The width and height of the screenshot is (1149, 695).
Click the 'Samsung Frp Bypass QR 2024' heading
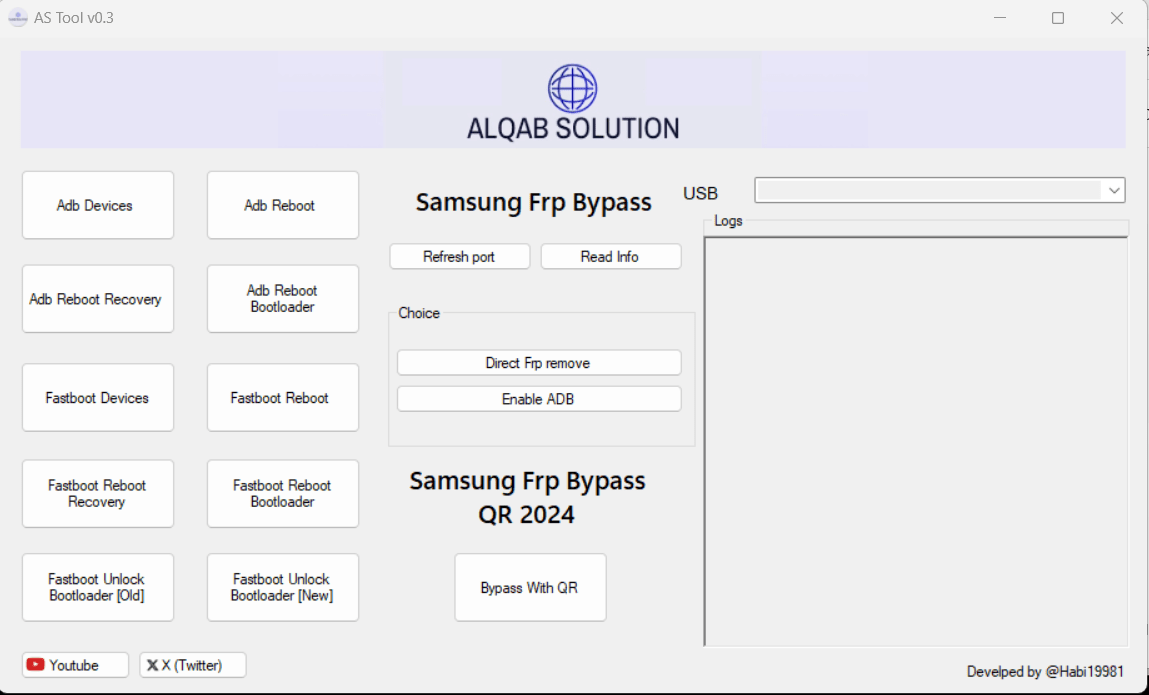(528, 497)
